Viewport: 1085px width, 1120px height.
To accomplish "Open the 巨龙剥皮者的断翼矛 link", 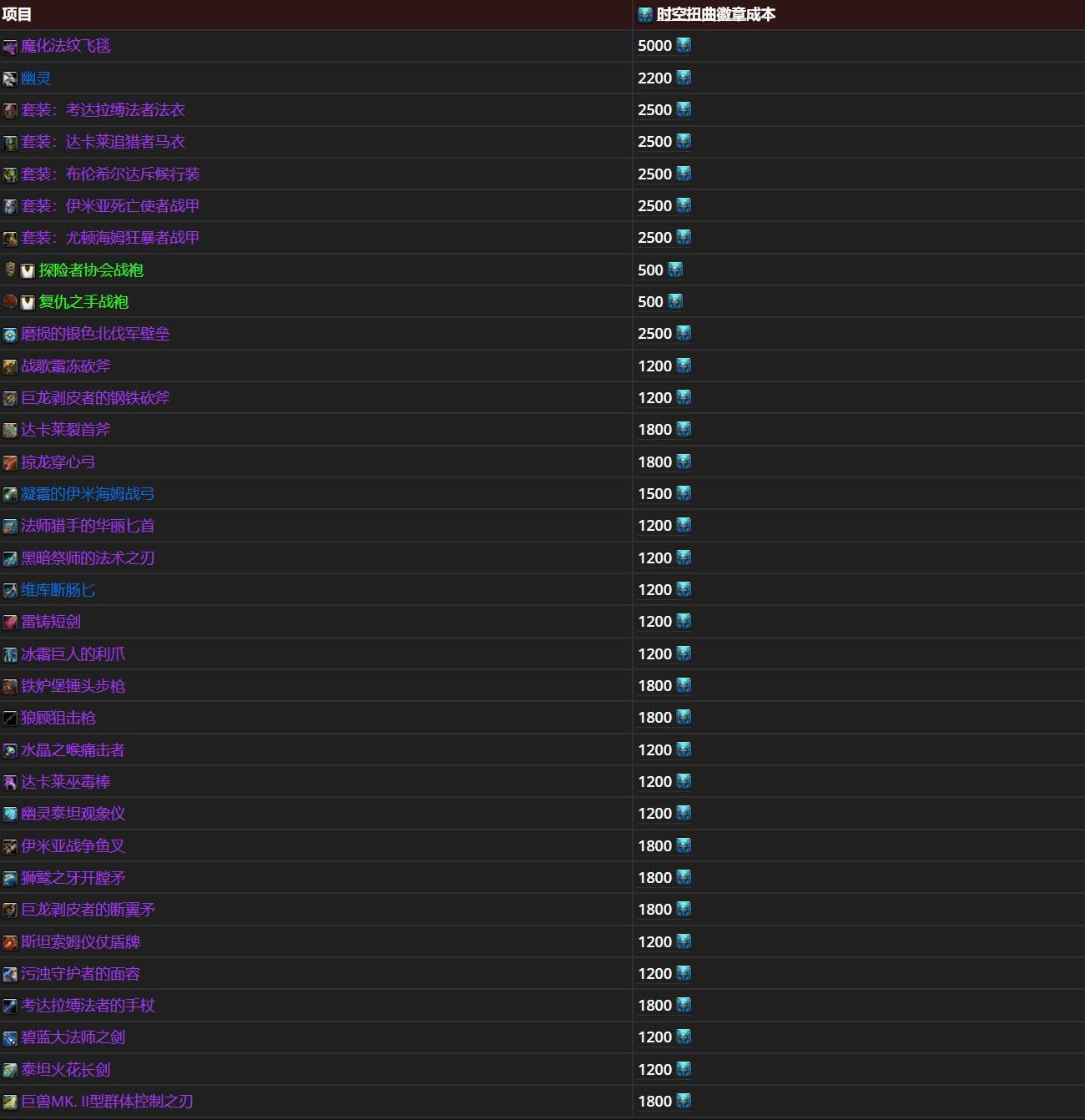I will click(88, 910).
